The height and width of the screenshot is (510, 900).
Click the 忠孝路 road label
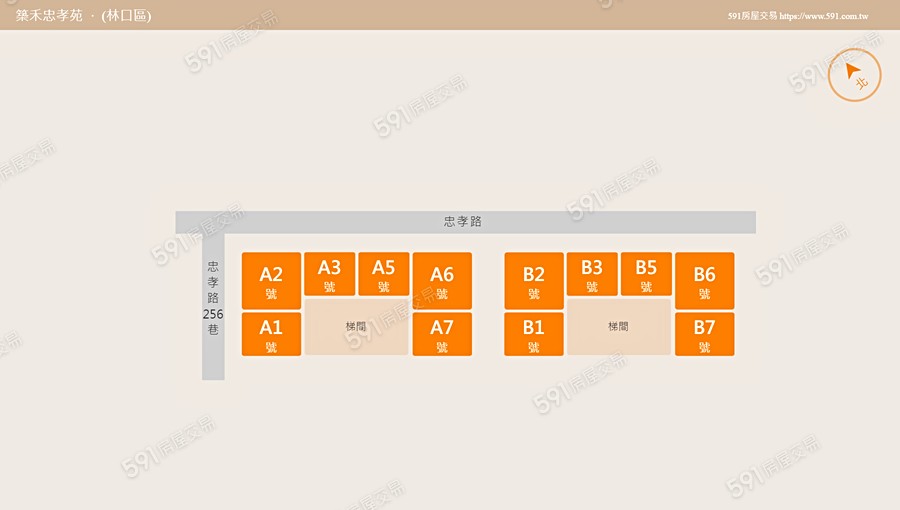point(463,221)
